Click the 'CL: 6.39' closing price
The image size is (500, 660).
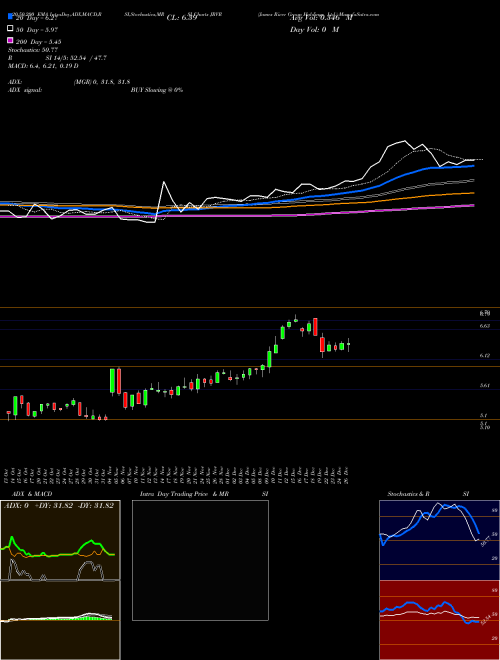click(x=182, y=18)
